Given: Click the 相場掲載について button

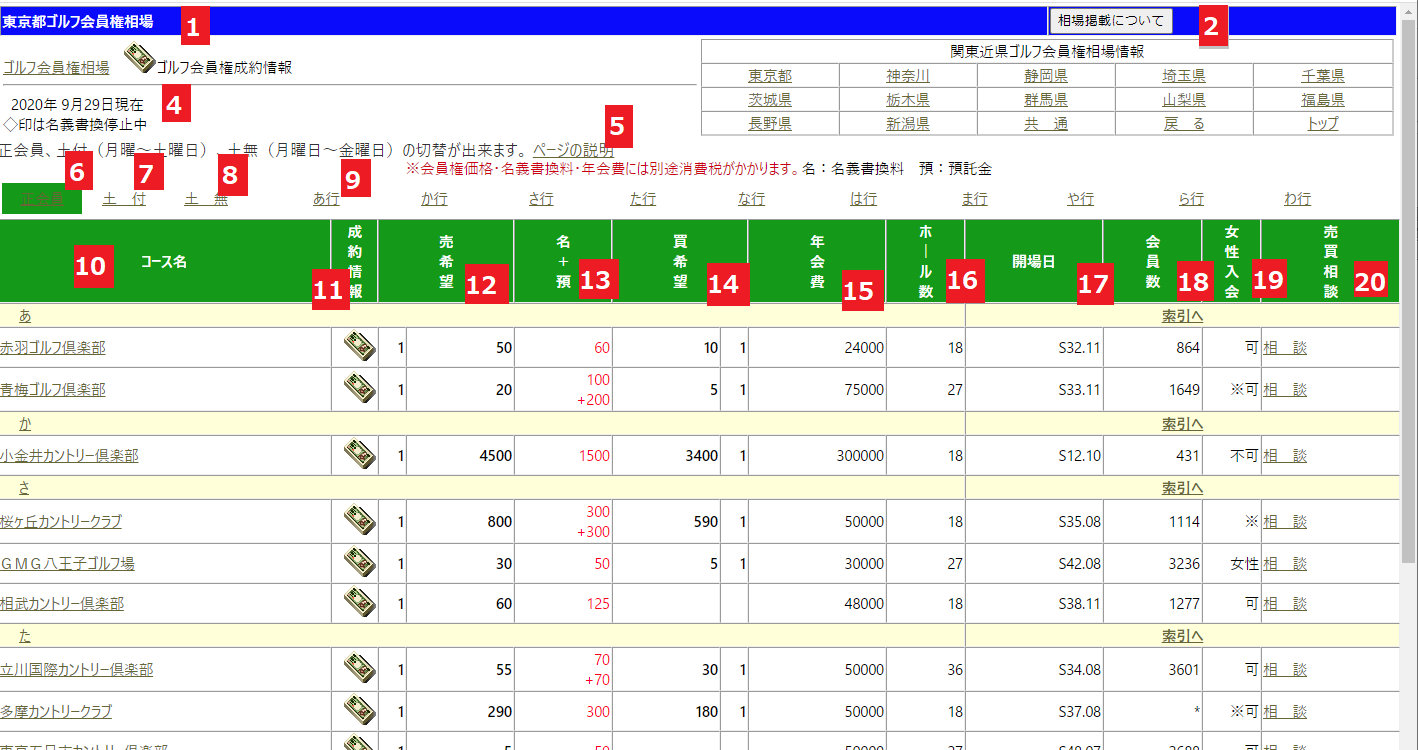Looking at the screenshot, I should point(1111,20).
